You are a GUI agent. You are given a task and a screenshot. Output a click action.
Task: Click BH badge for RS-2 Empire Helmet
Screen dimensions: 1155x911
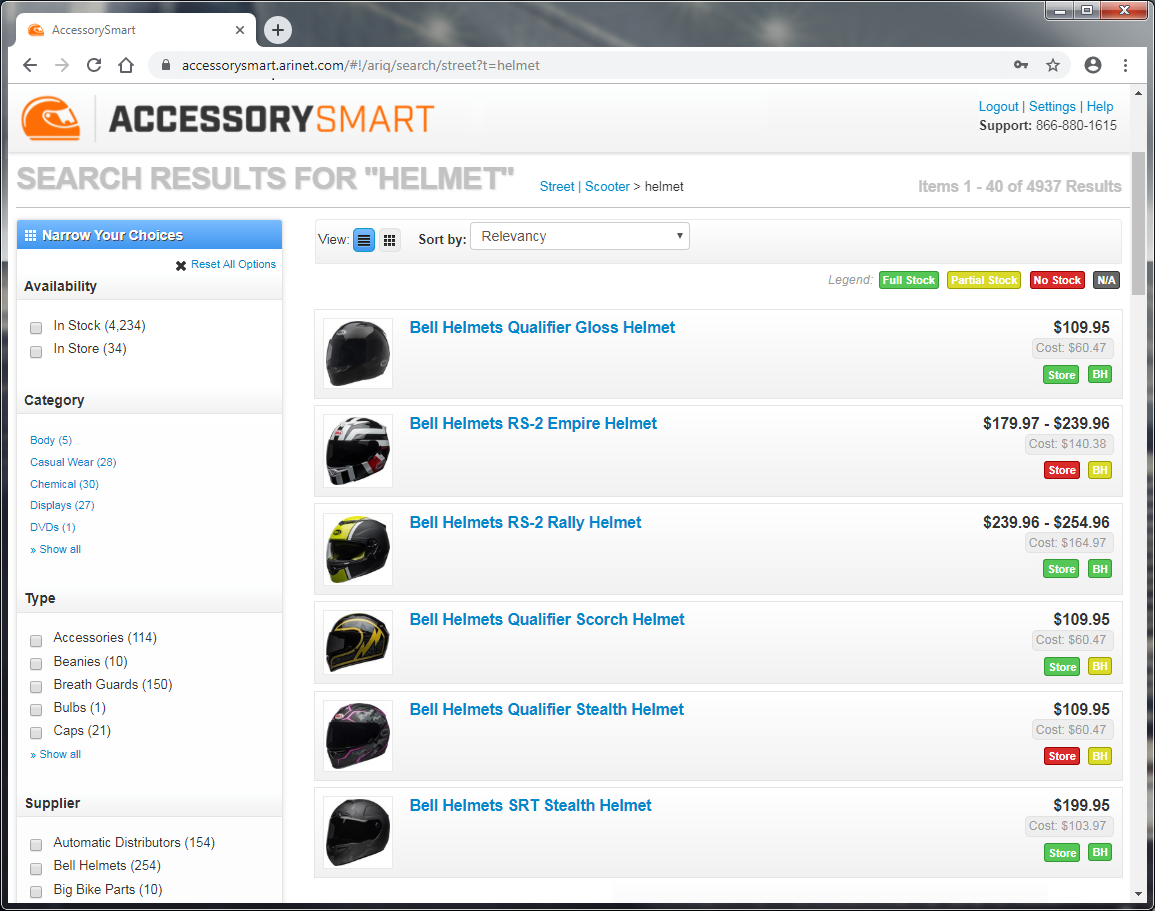tap(1100, 470)
